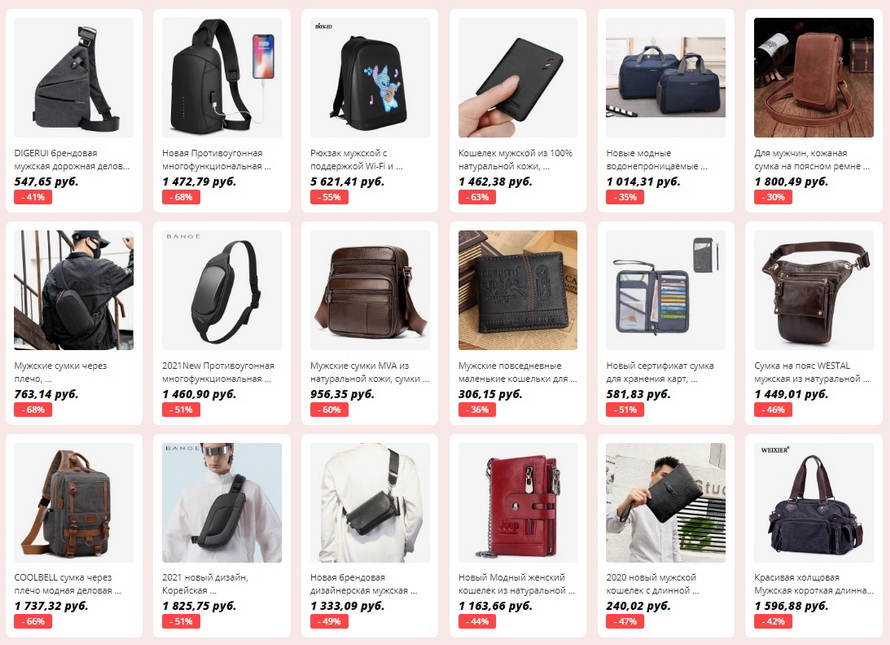Open the 'Мужские сумки MVA из натуральной кожи' link
This screenshot has width=890, height=645.
coord(370,372)
